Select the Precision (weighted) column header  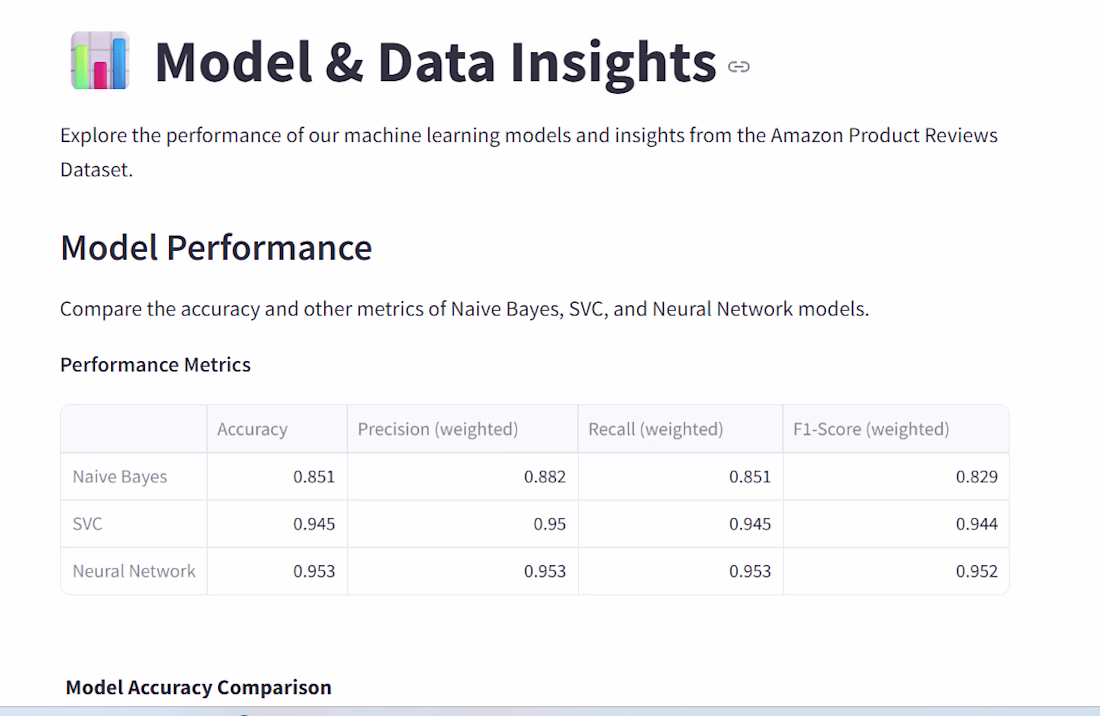tap(438, 429)
